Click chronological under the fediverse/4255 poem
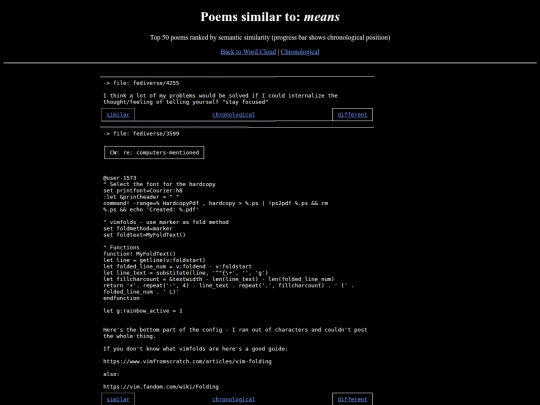Screen dimensions: 540x405 pyautogui.click(x=233, y=115)
